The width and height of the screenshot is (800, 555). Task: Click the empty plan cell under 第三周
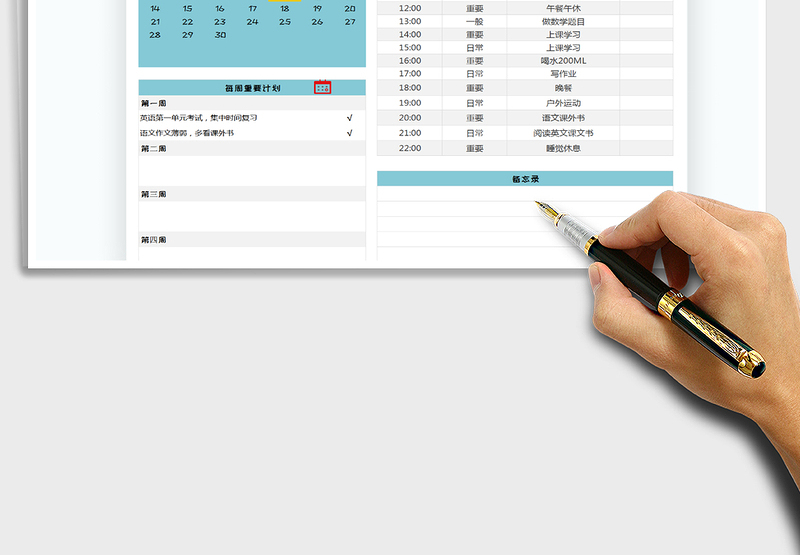click(252, 216)
